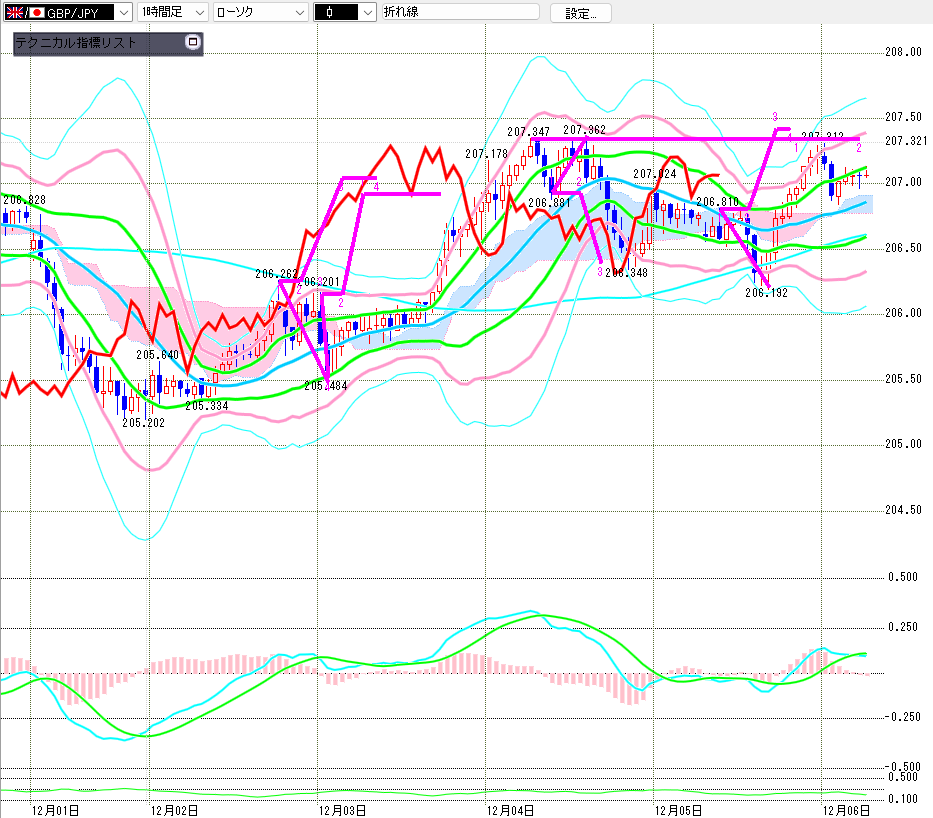Click the 205.202 low price label
Screen dimensions: 933x818
tap(143, 423)
